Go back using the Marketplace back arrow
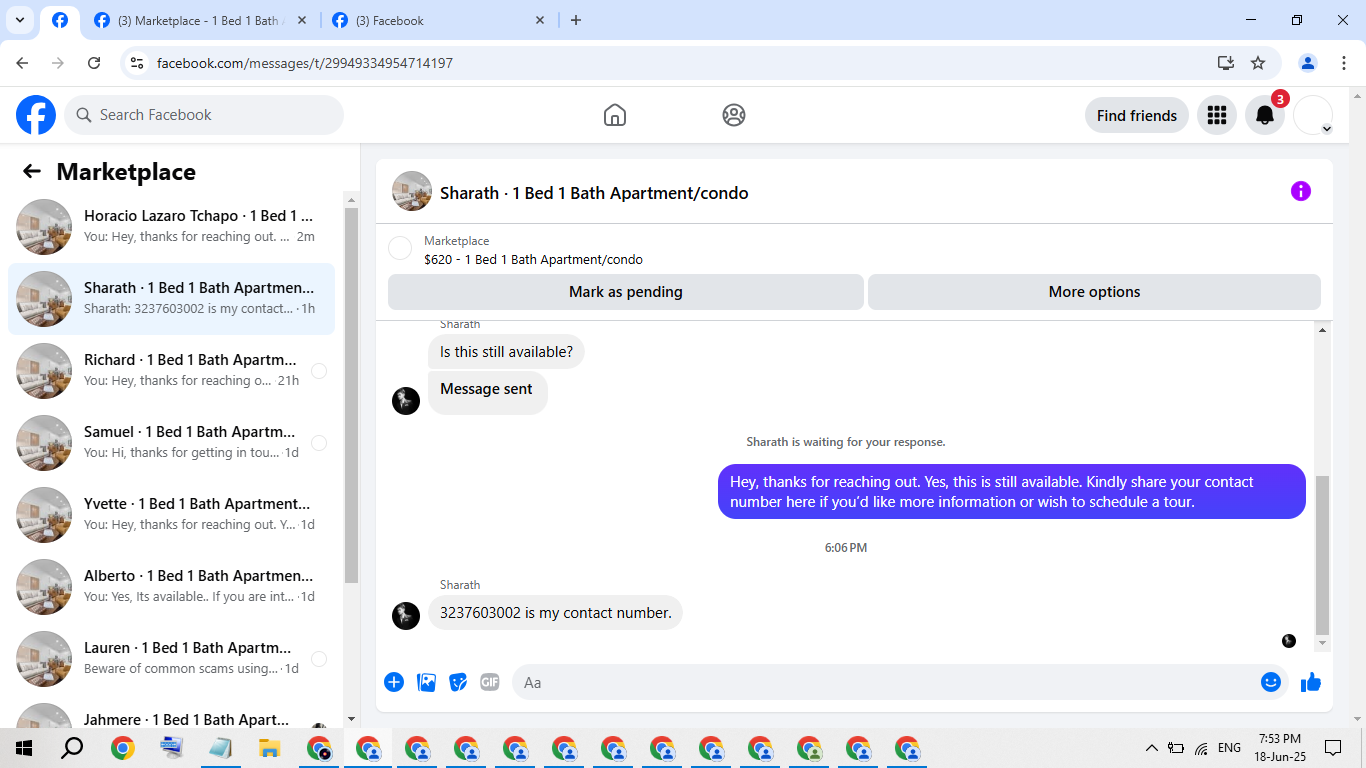The height and width of the screenshot is (768, 1366). coord(32,172)
